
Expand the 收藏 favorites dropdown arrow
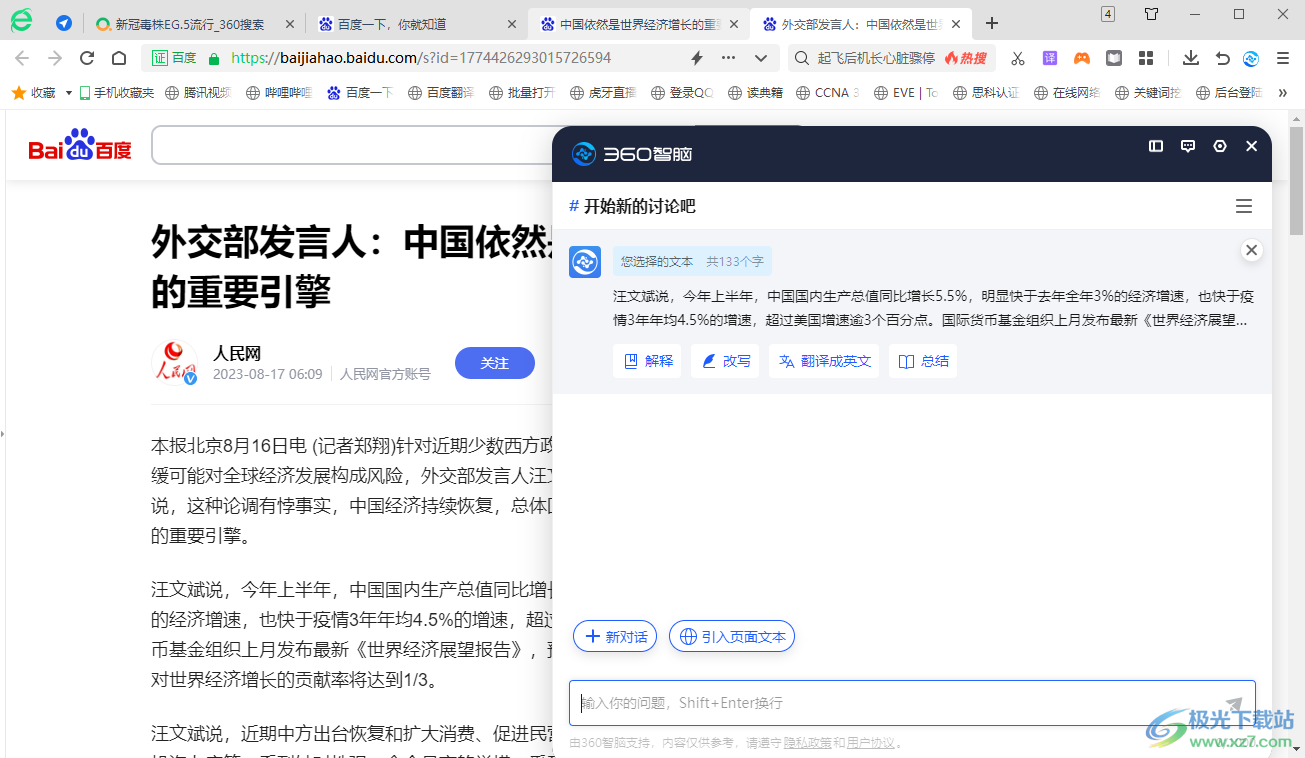[x=68, y=91]
